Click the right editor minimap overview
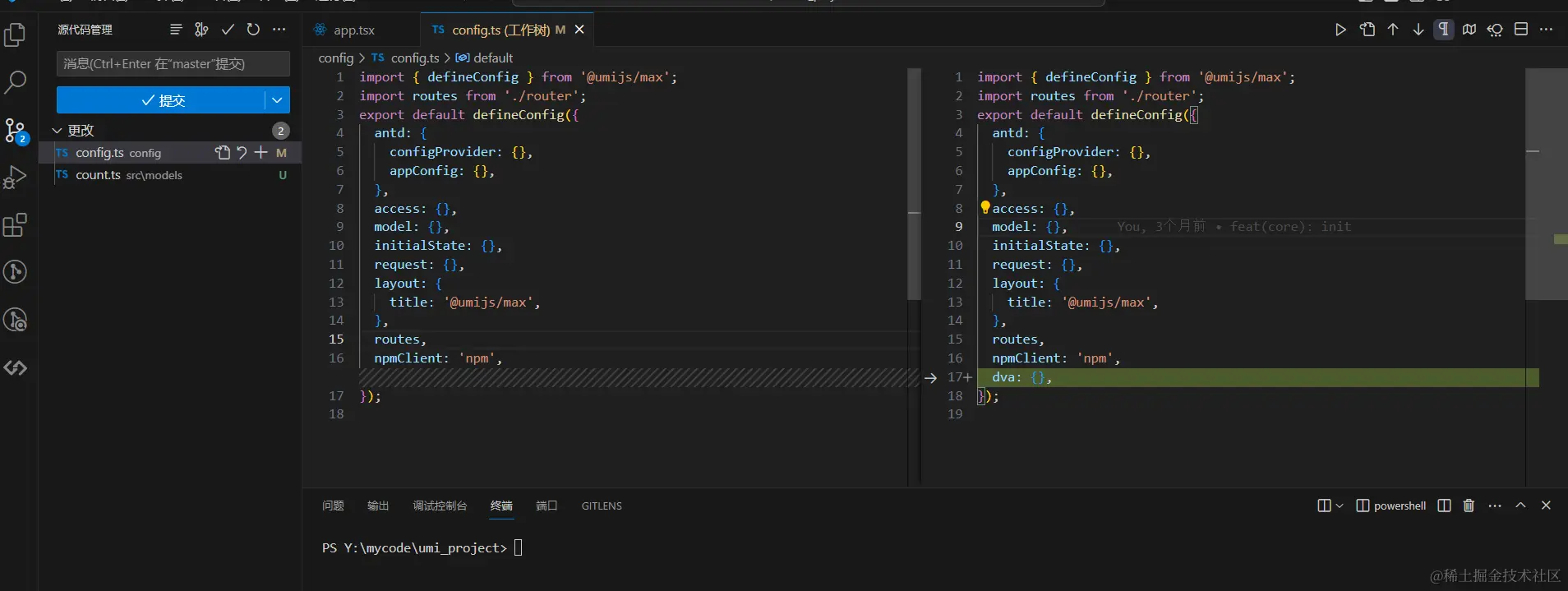Viewport: 1568px width, 591px height. click(1545, 184)
